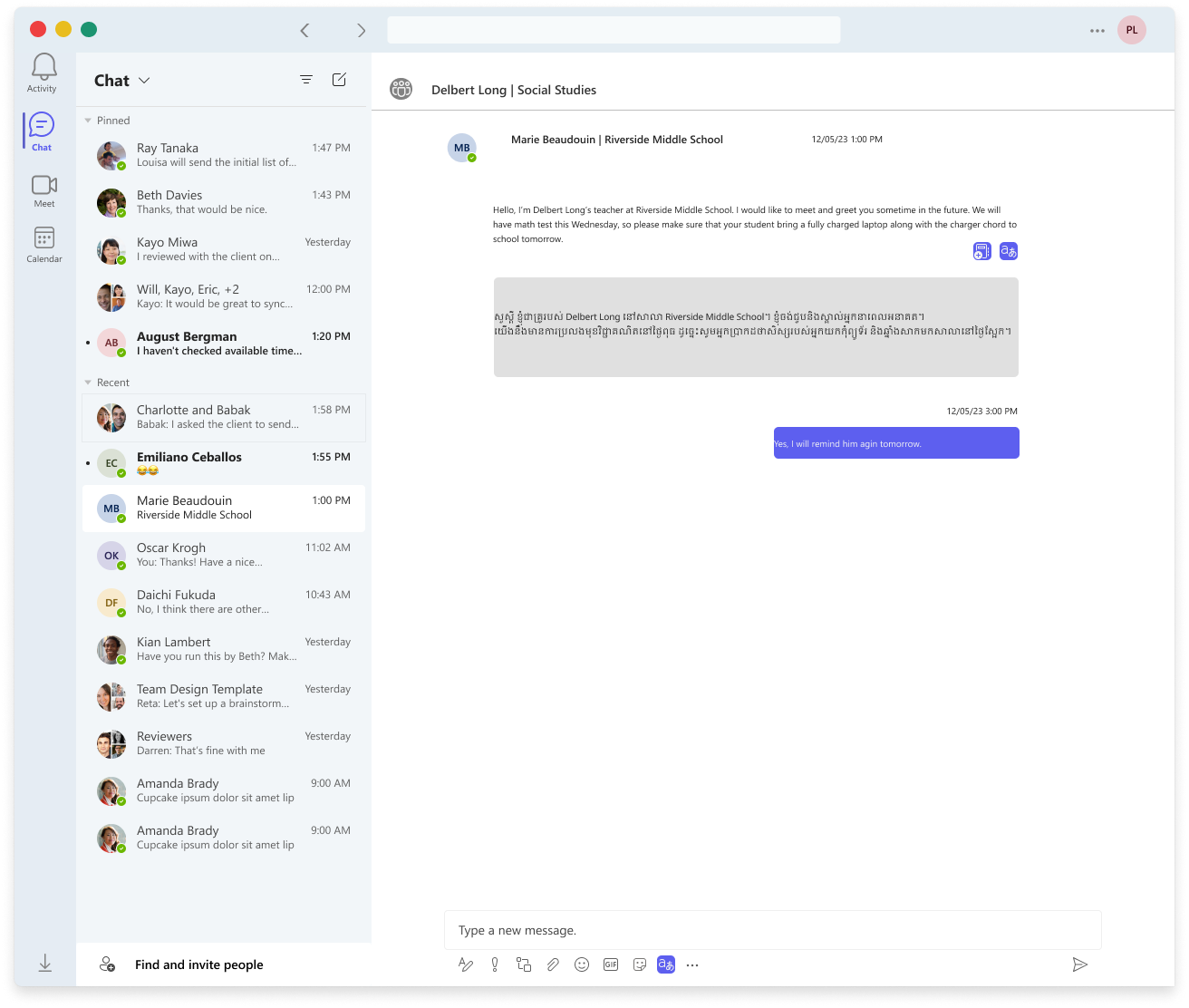This screenshot has width=1189, height=1008.
Task: Open Kian Lambert chat
Action: click(224, 649)
